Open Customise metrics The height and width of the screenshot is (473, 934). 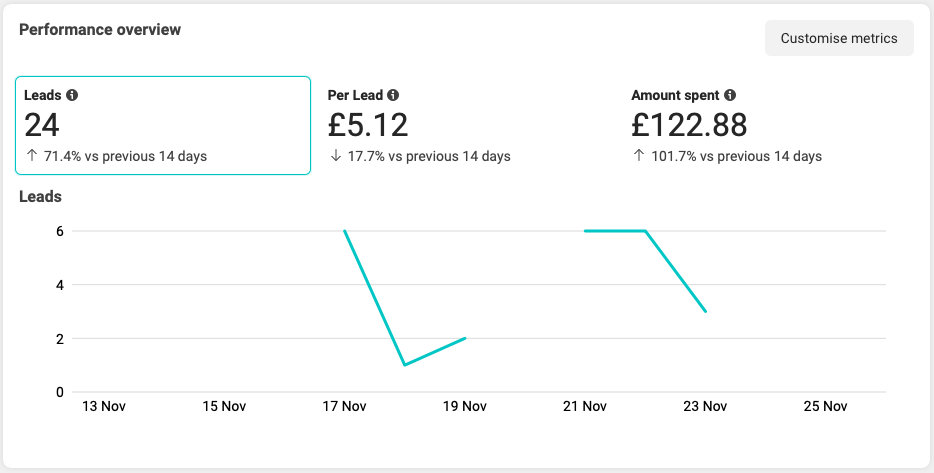coord(839,38)
